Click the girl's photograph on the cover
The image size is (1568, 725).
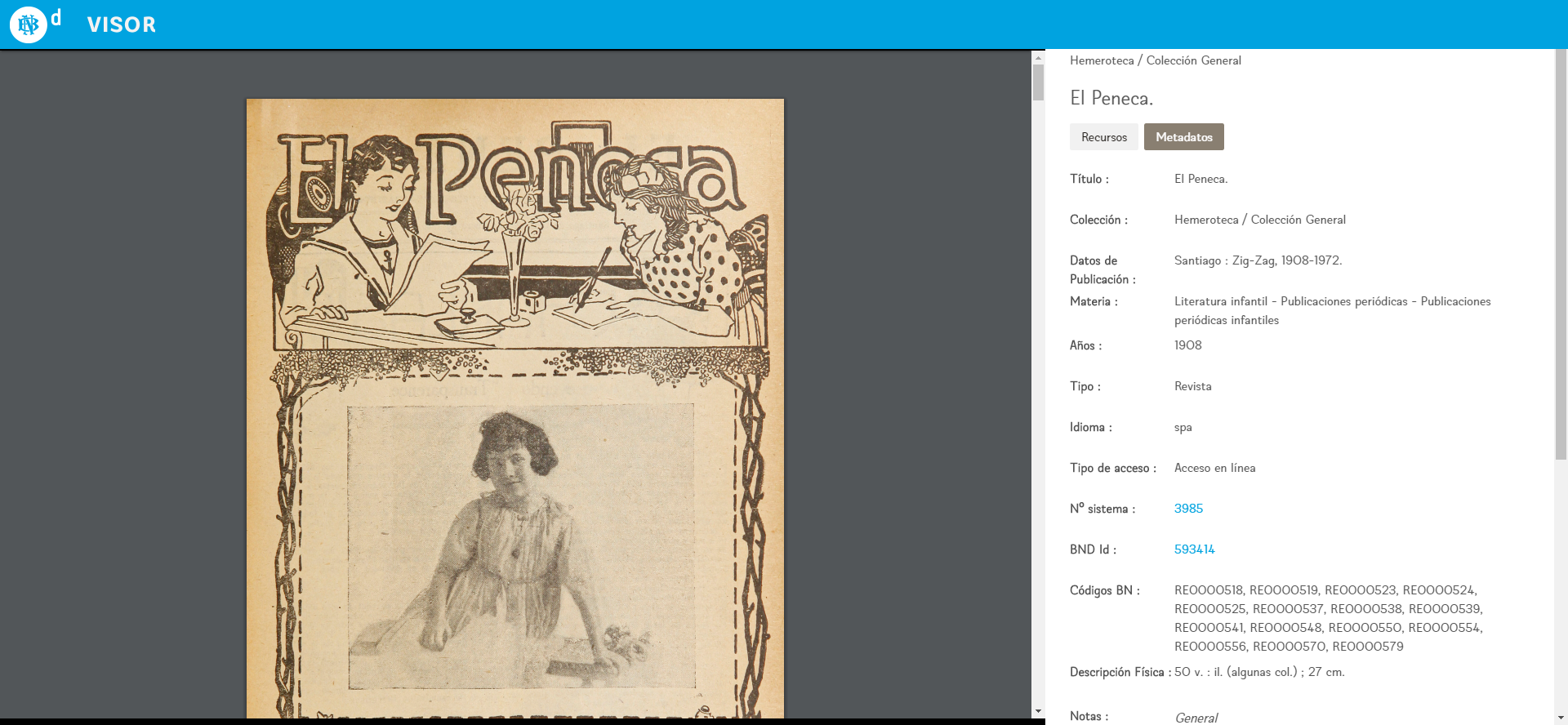(x=521, y=547)
